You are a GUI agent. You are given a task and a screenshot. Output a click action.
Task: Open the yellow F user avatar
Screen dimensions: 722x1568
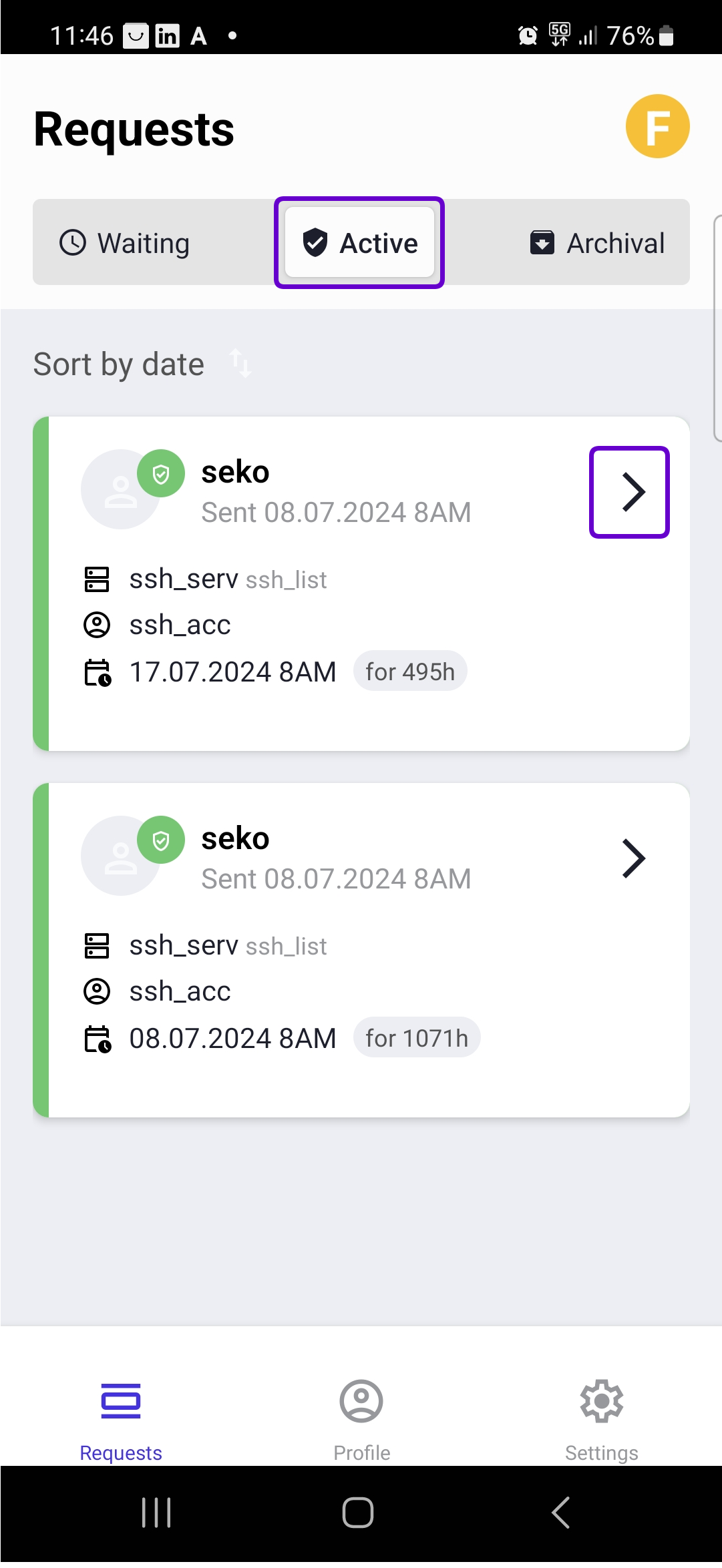coord(657,127)
